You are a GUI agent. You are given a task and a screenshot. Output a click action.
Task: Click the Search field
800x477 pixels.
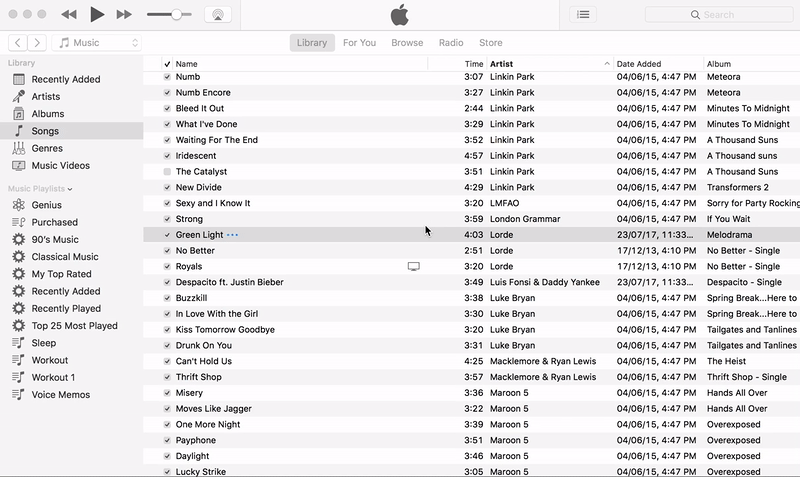719,15
